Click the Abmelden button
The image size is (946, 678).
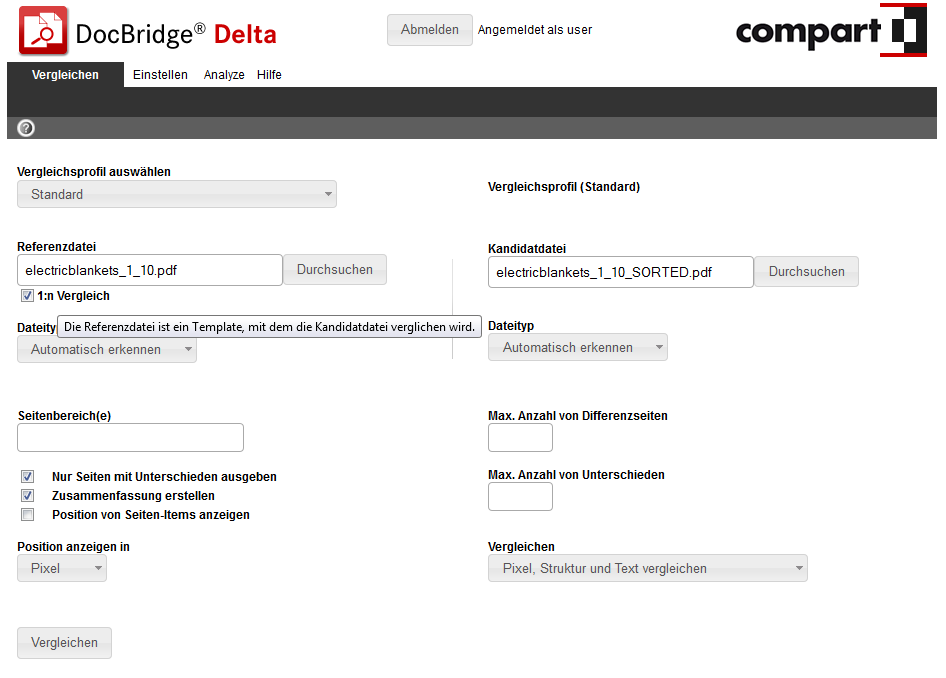pyautogui.click(x=430, y=30)
